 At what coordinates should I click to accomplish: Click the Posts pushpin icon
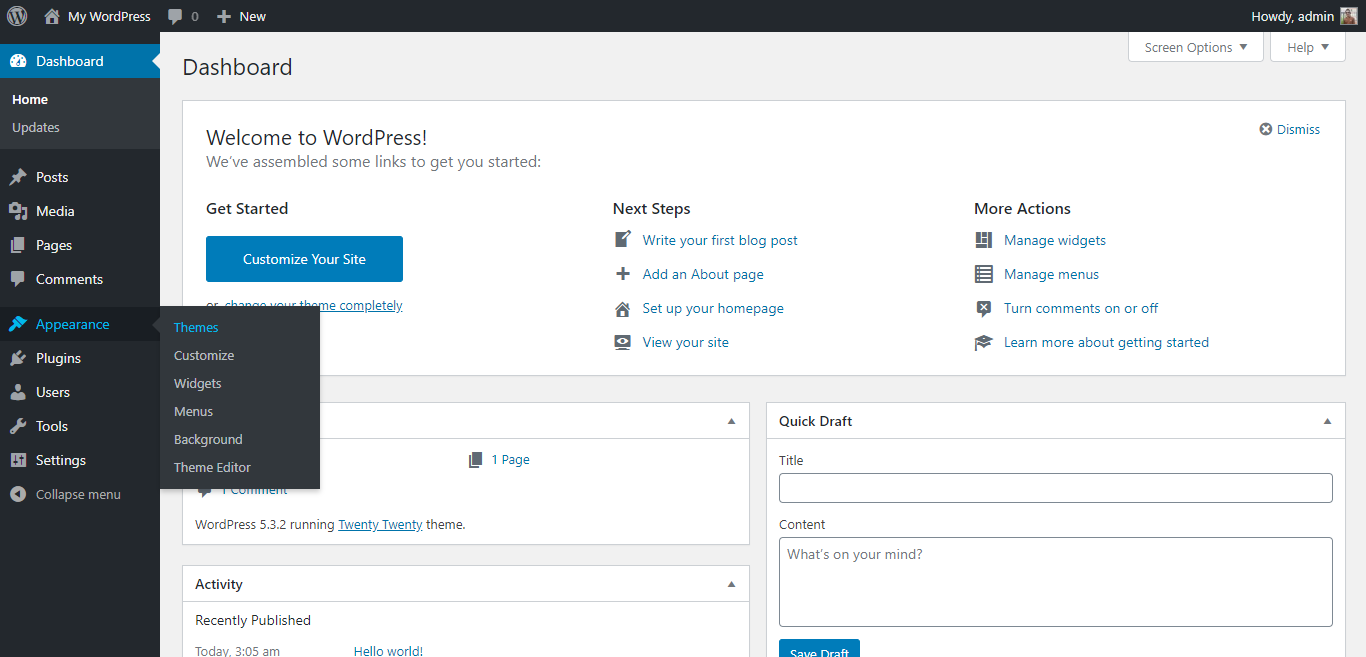[18, 177]
